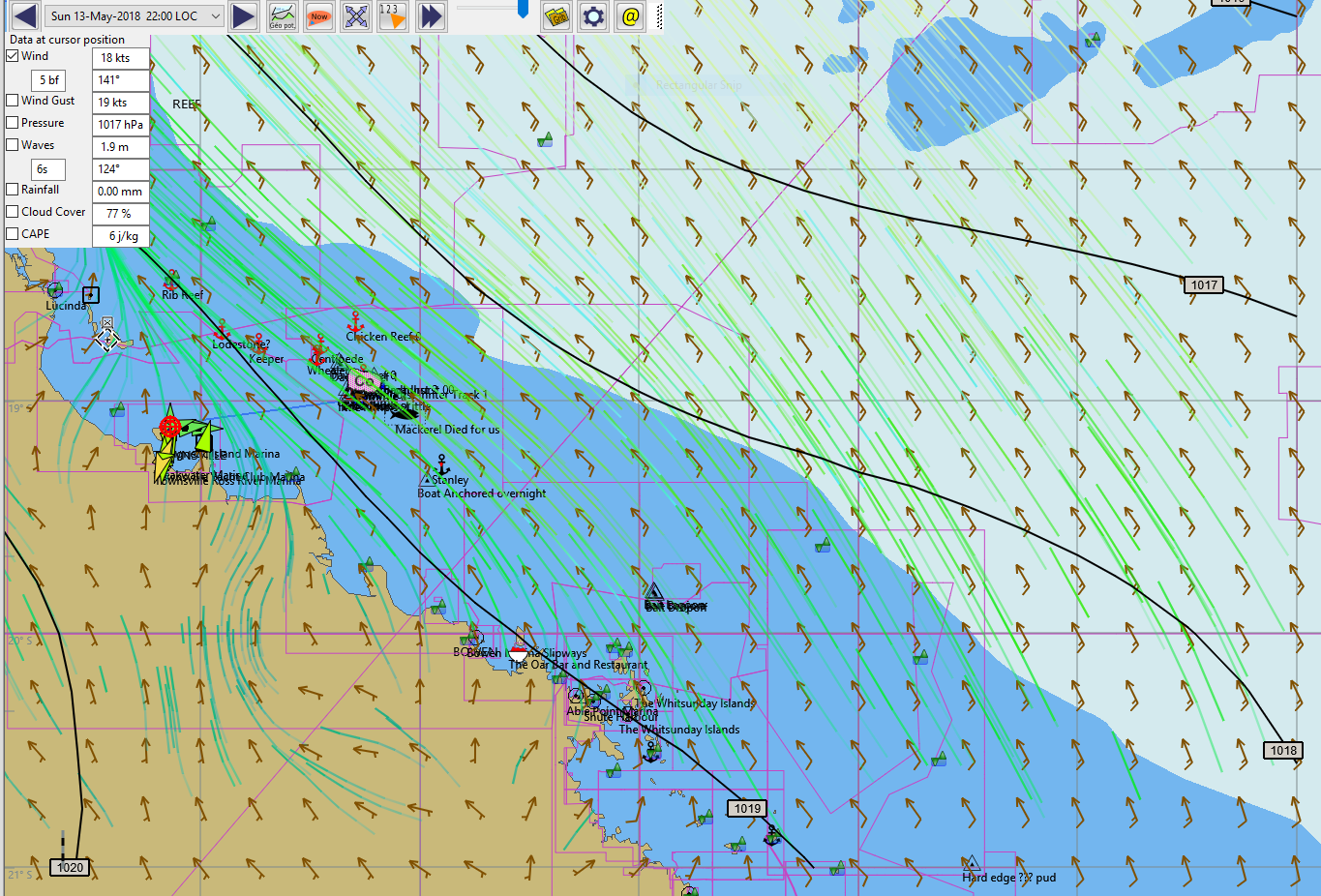The image size is (1321, 896).
Task: Open the Geo pot. altitude chart tool
Action: [283, 15]
